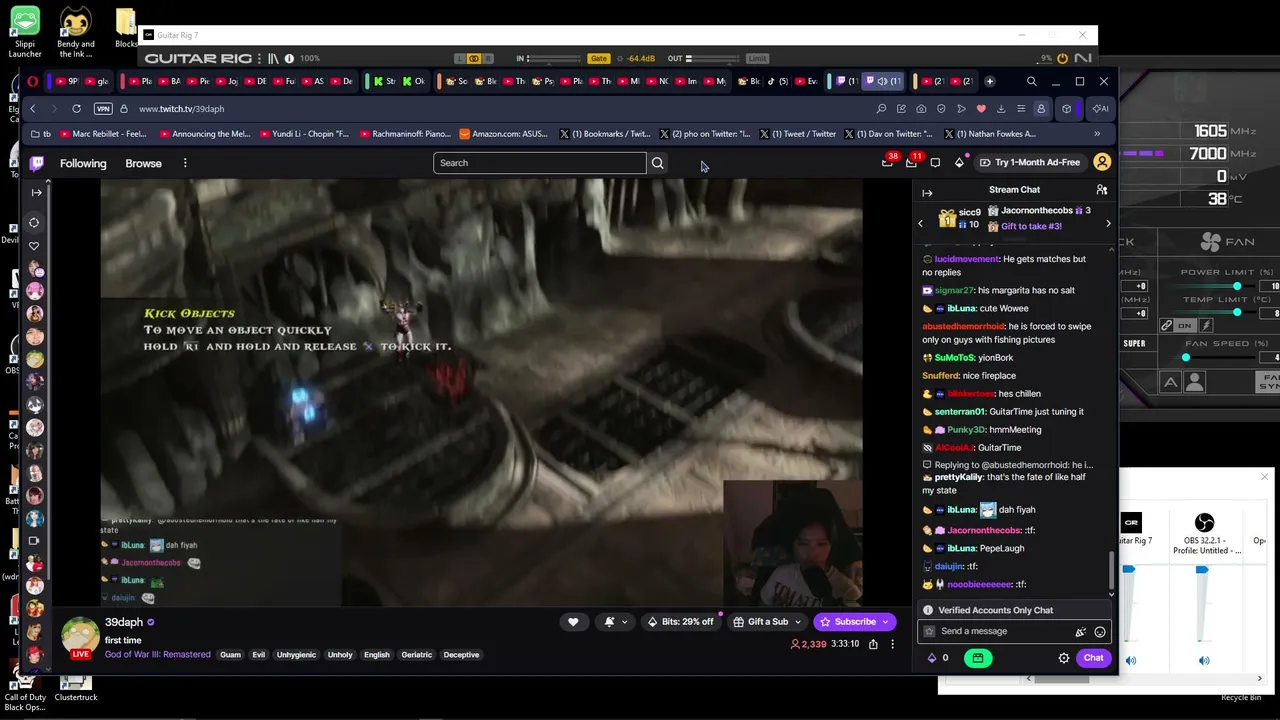Click the Try 1-Month Ad-Free button
This screenshot has width=1280, height=720.
[x=1030, y=162]
